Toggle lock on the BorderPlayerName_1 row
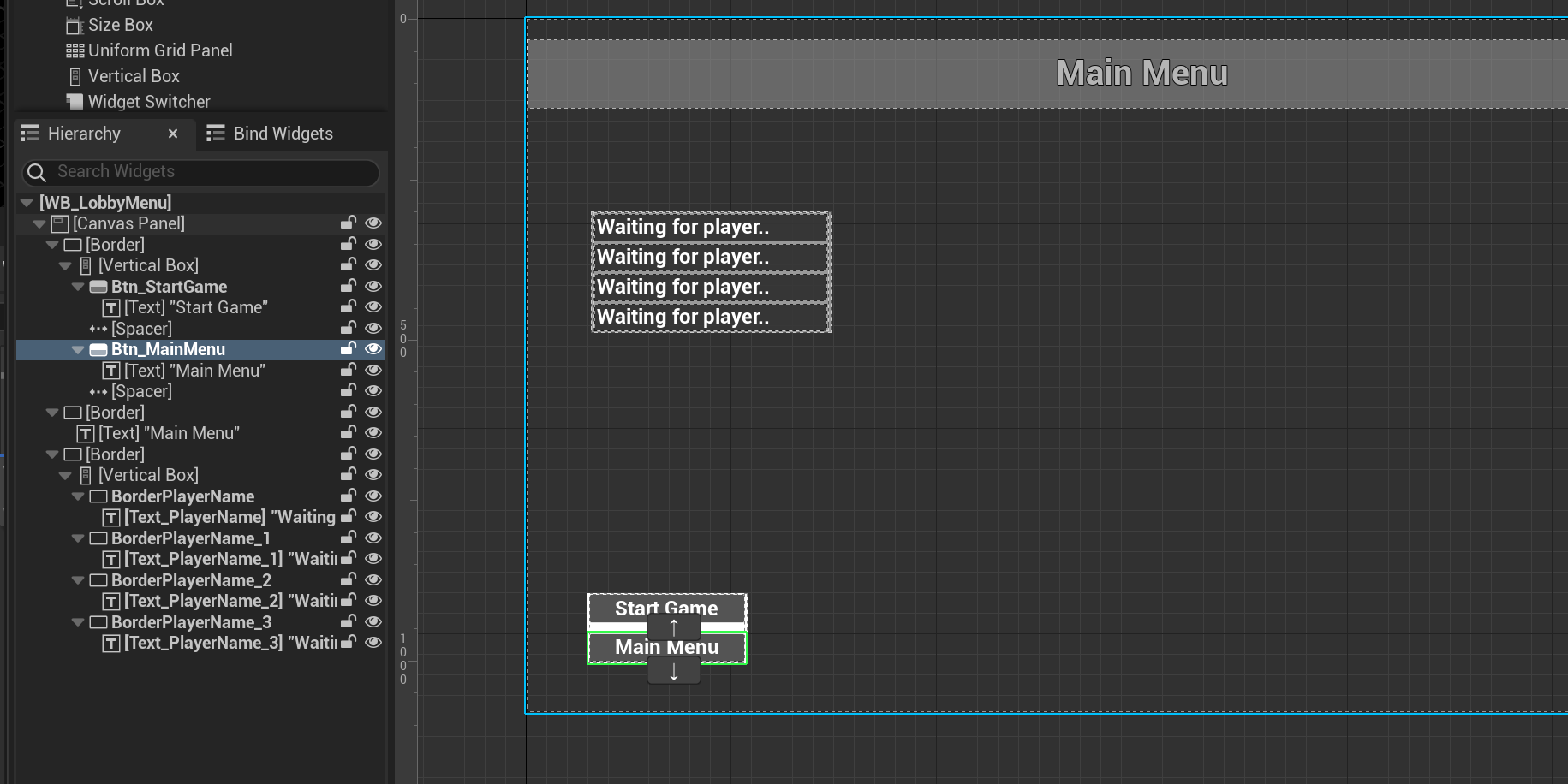Viewport: 1568px width, 784px height. (x=348, y=538)
